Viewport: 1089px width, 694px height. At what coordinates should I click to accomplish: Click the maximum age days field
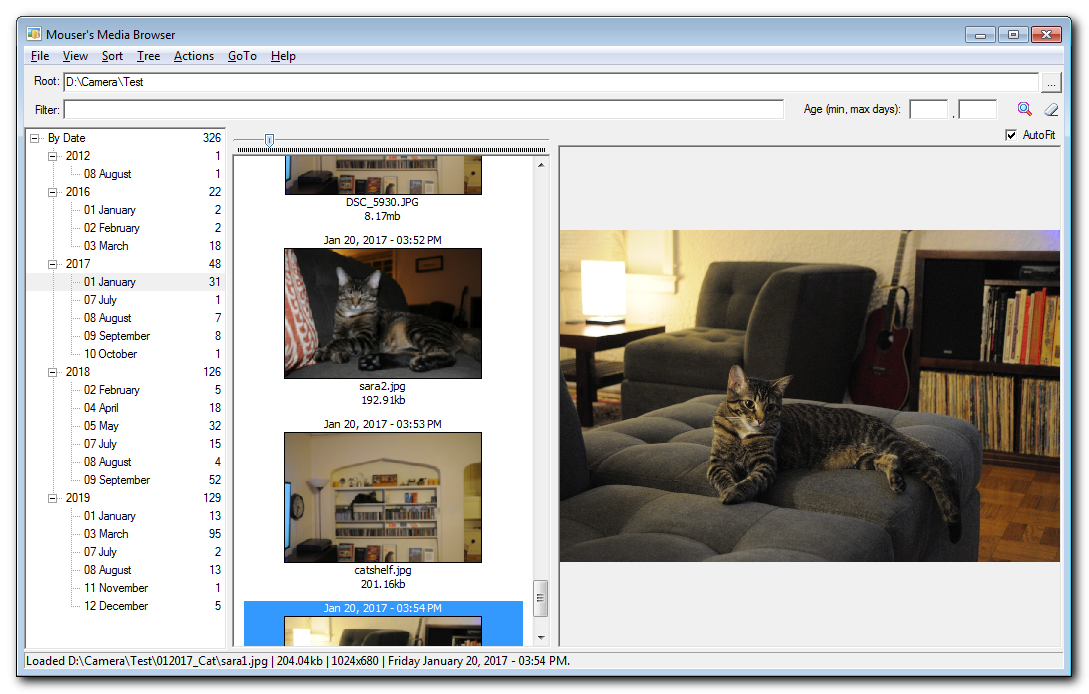click(x=978, y=109)
